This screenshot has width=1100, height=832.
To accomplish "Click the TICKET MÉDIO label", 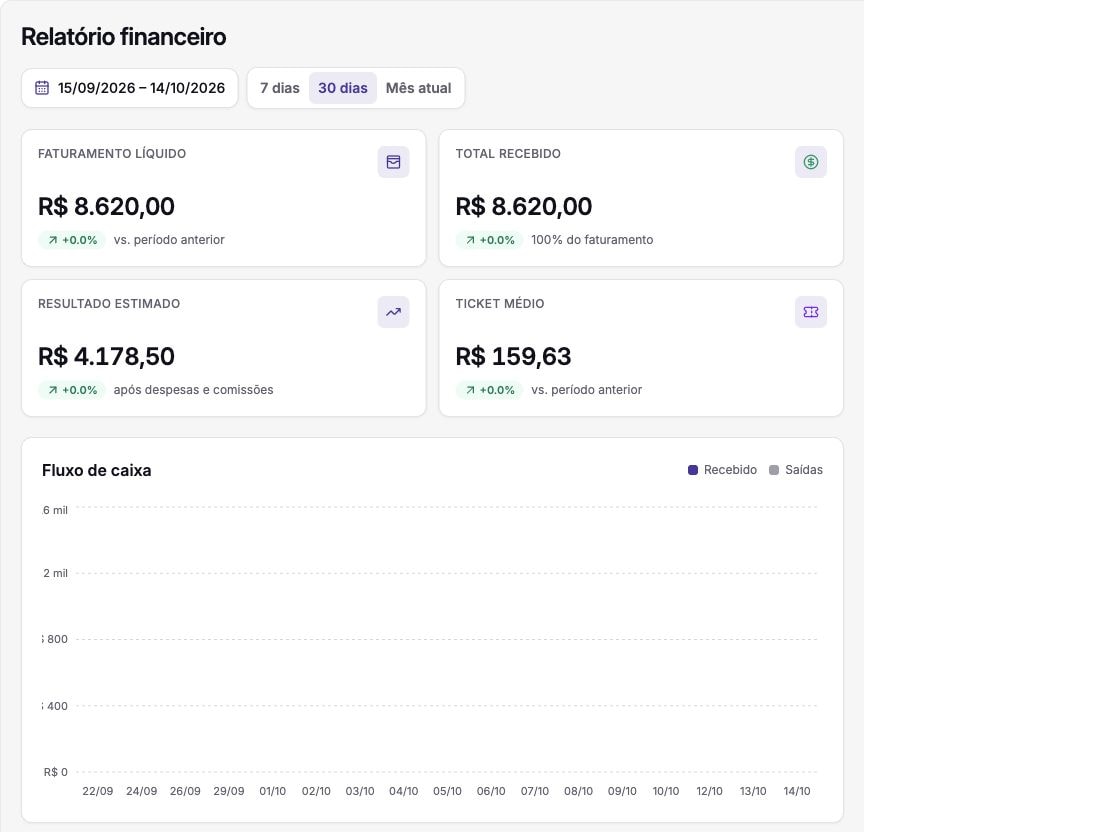I will [499, 304].
